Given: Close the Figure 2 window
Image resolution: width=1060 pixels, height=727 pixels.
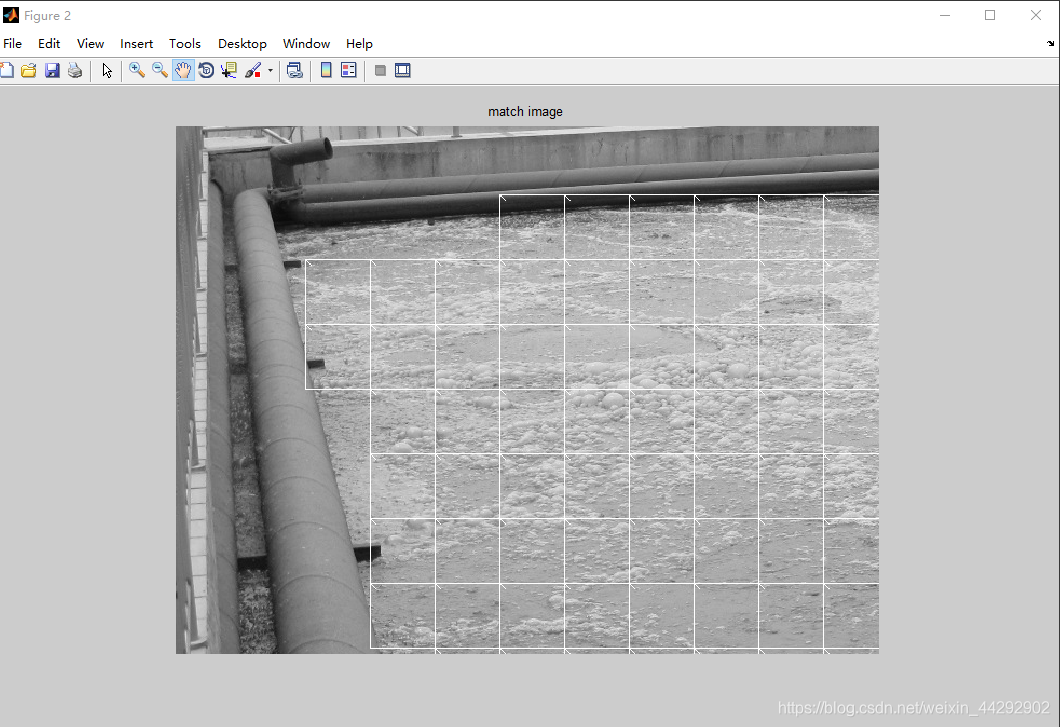Looking at the screenshot, I should (x=1036, y=15).
